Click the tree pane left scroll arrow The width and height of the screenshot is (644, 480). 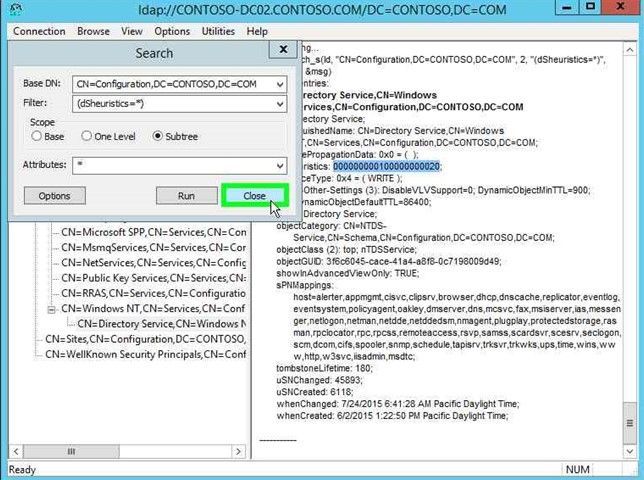click(16, 452)
